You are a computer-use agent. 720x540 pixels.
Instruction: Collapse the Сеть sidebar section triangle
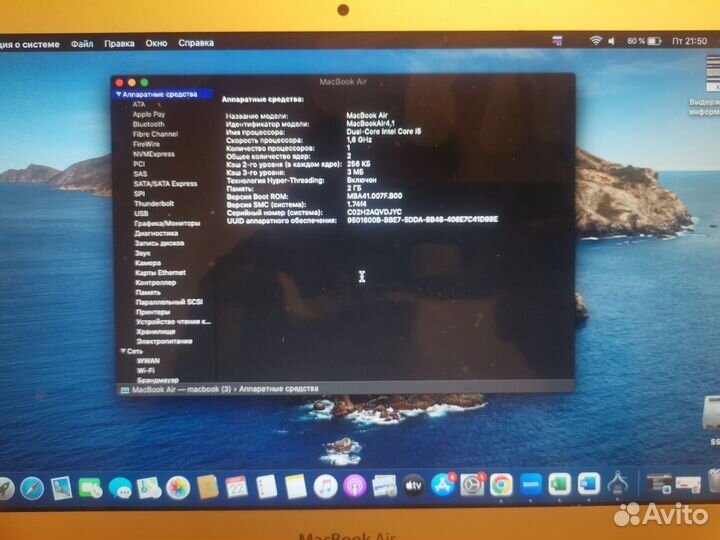(x=123, y=351)
